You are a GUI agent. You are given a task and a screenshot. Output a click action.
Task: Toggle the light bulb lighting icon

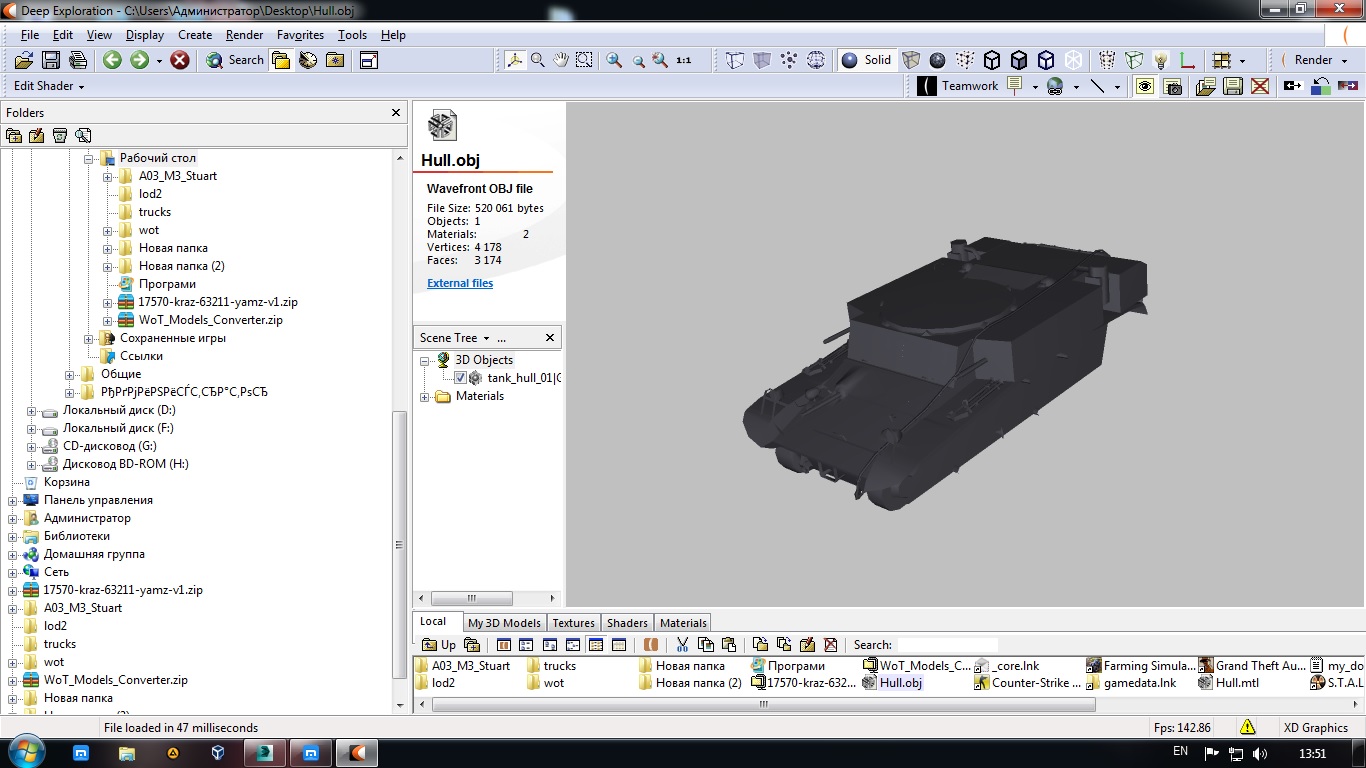[1160, 60]
